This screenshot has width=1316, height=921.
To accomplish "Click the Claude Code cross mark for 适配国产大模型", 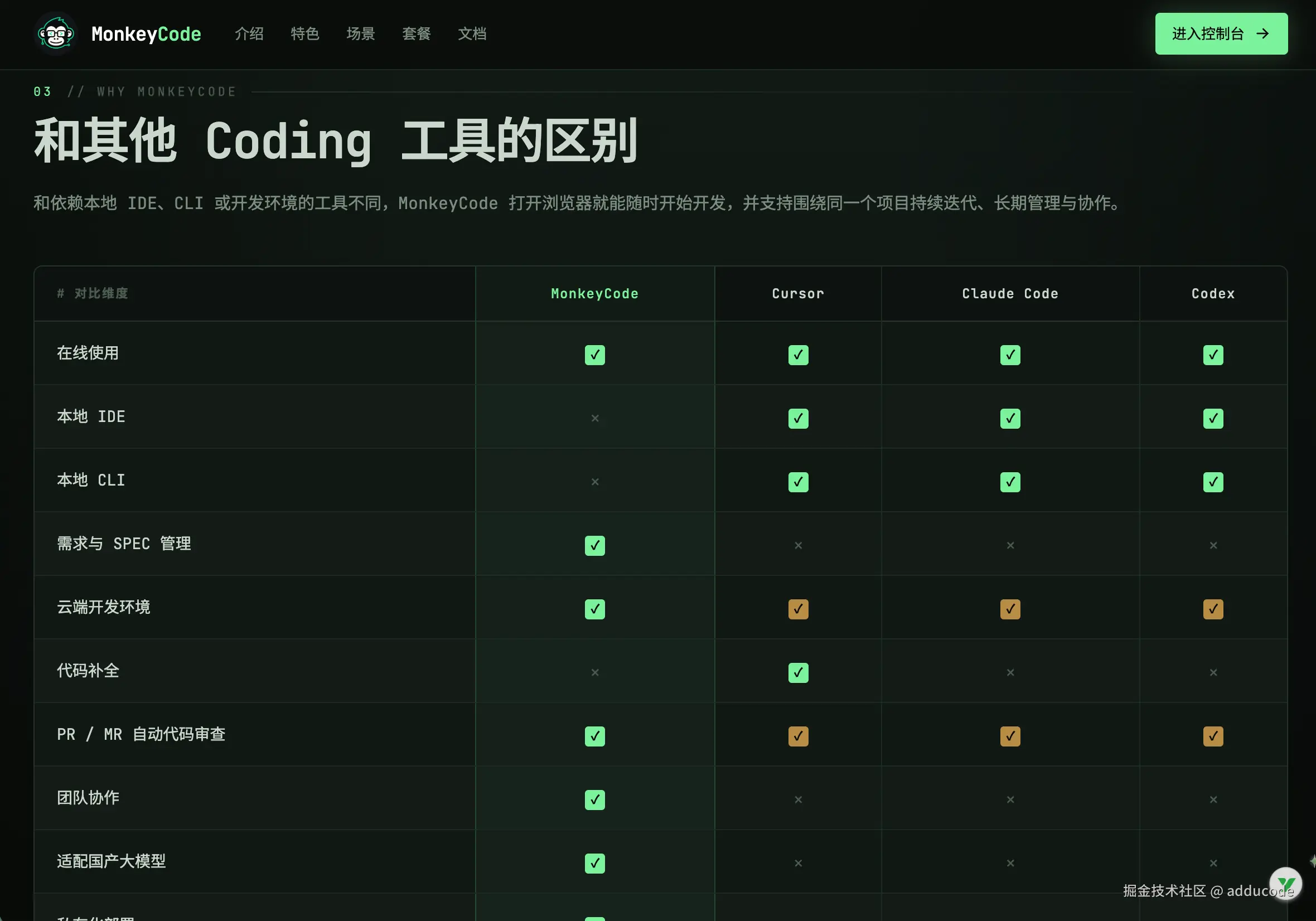I will [x=1010, y=864].
